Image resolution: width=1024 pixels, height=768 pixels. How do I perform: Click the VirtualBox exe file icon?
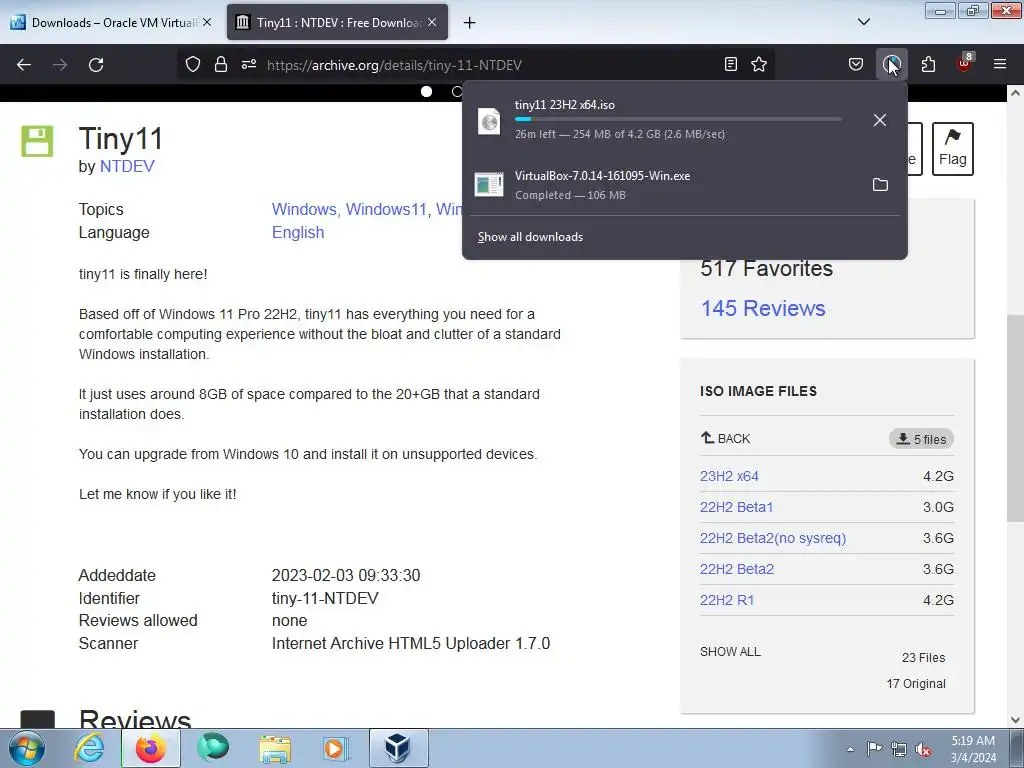(x=488, y=185)
